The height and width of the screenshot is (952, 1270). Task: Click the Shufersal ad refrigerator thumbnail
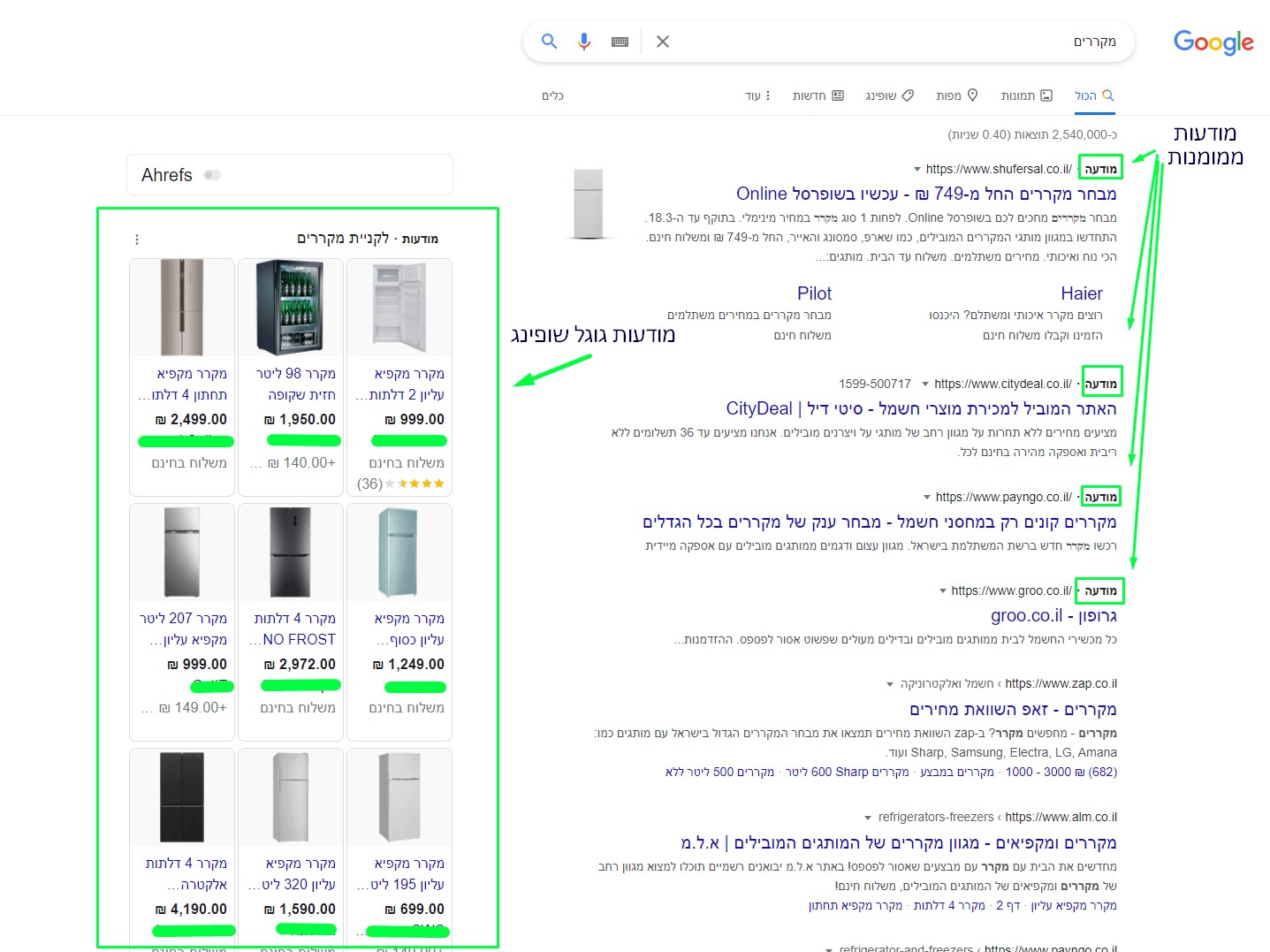click(x=589, y=204)
